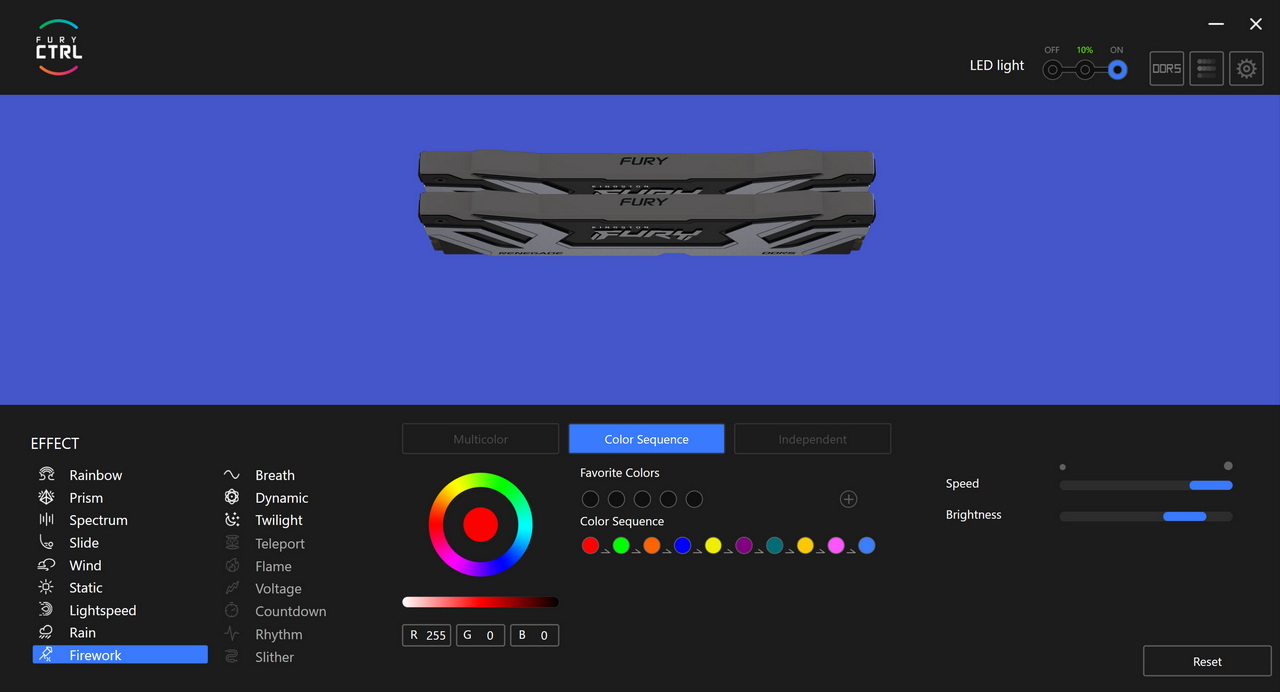The height and width of the screenshot is (692, 1280).
Task: Choose the Static effect icon
Action: point(46,587)
